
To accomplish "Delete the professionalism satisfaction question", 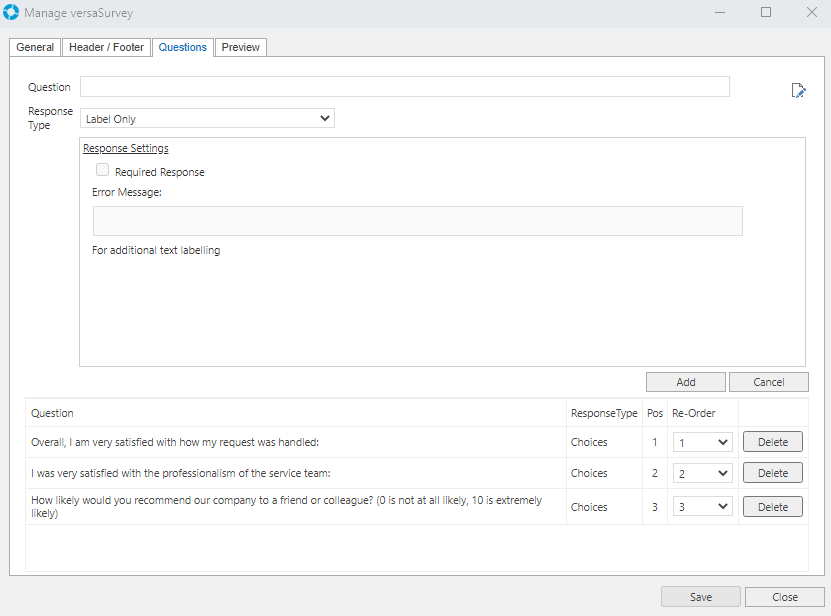I will point(772,473).
